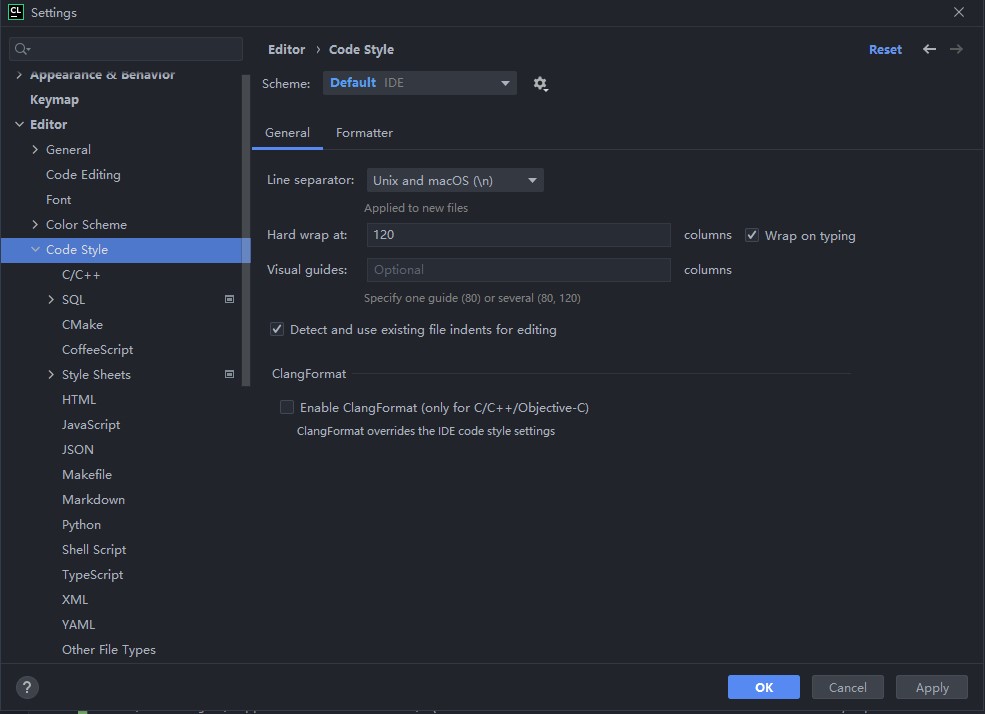Click the CLion logo icon in title bar
Screen dimensions: 985x714
click(16, 12)
